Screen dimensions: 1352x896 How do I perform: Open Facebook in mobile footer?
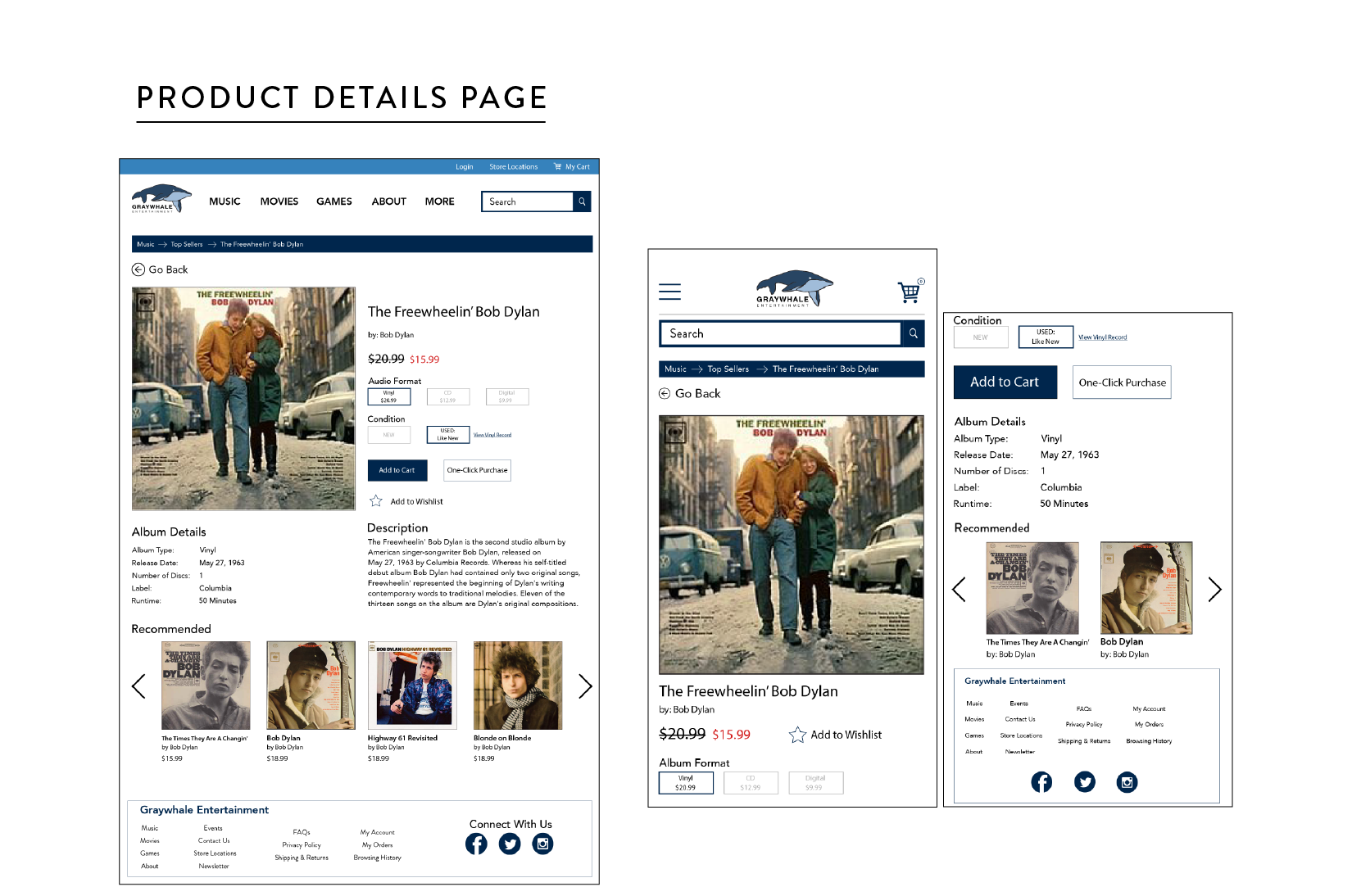(x=1041, y=782)
